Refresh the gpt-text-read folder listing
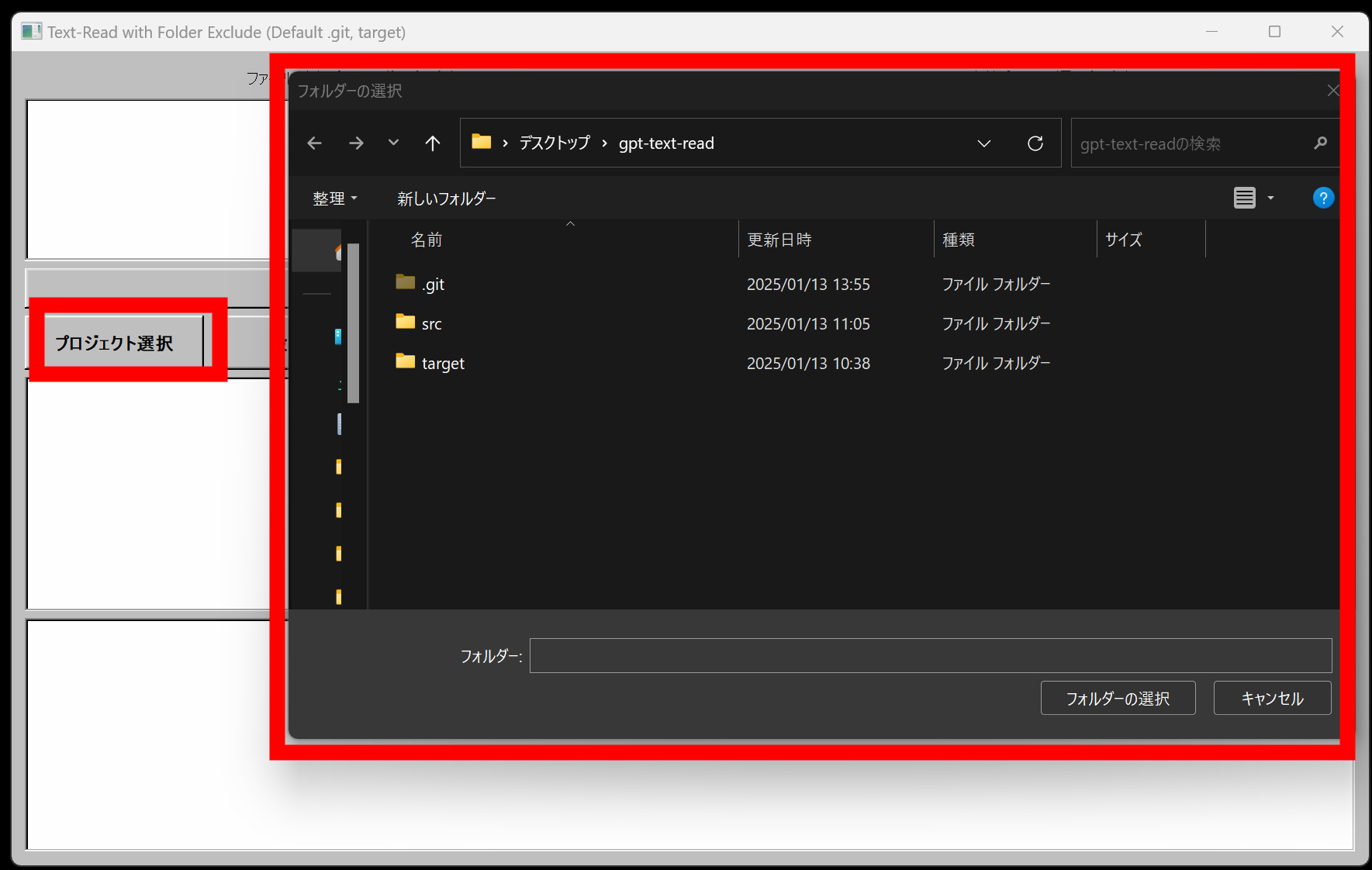This screenshot has height=870, width=1372. (1035, 143)
